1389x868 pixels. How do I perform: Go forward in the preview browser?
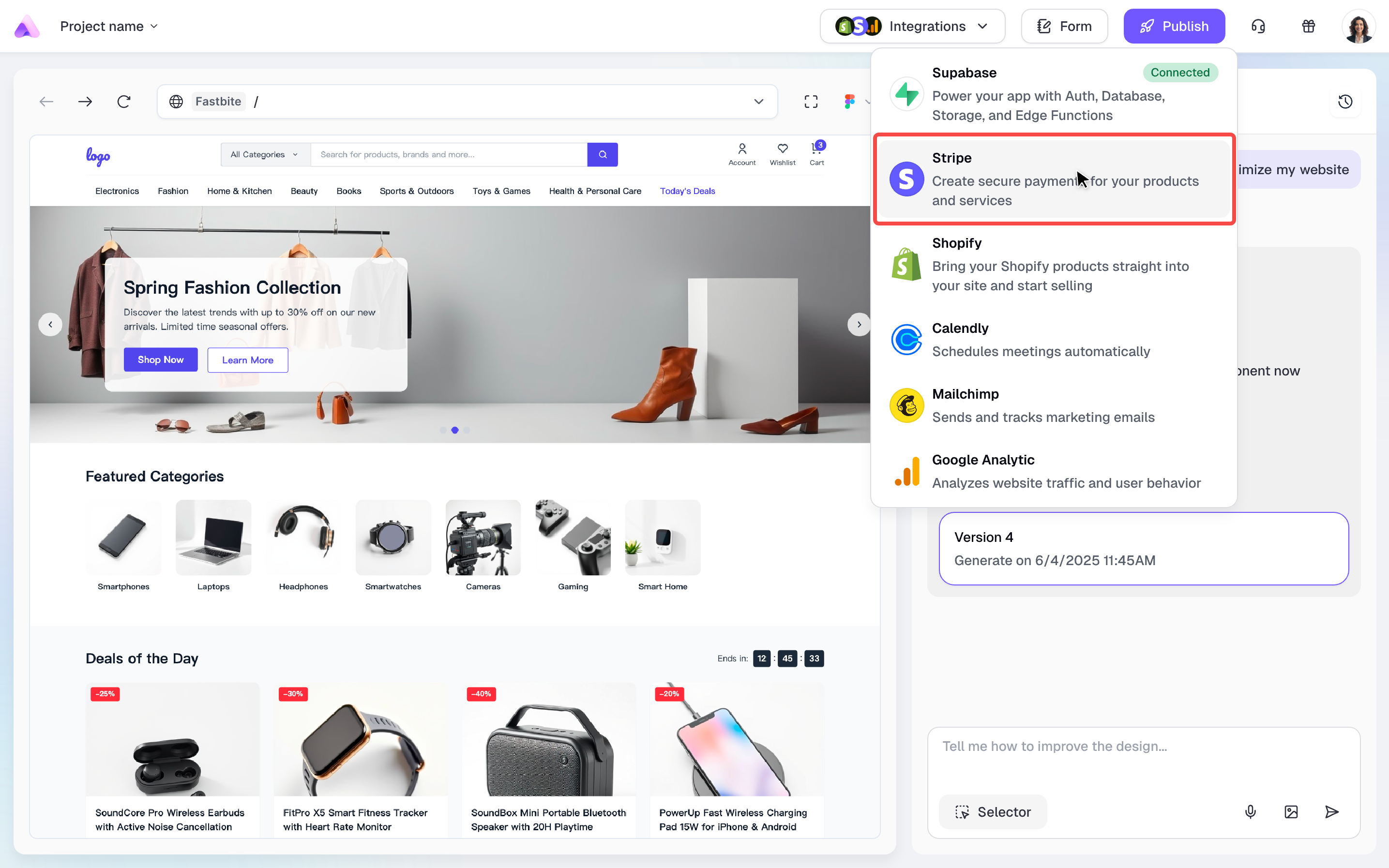[x=85, y=102]
